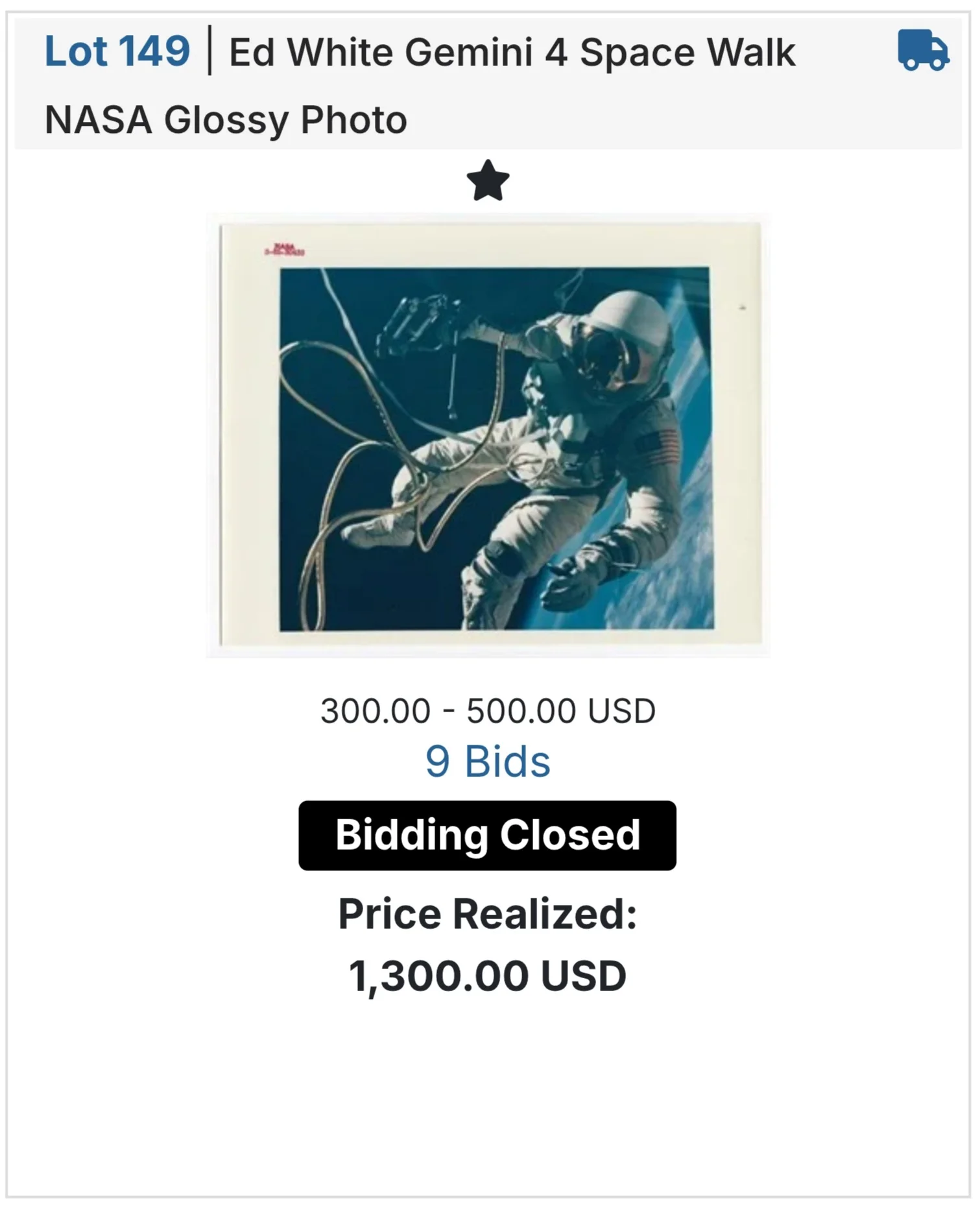This screenshot has width=980, height=1211.
Task: Click the shipping truck icon
Action: click(923, 50)
